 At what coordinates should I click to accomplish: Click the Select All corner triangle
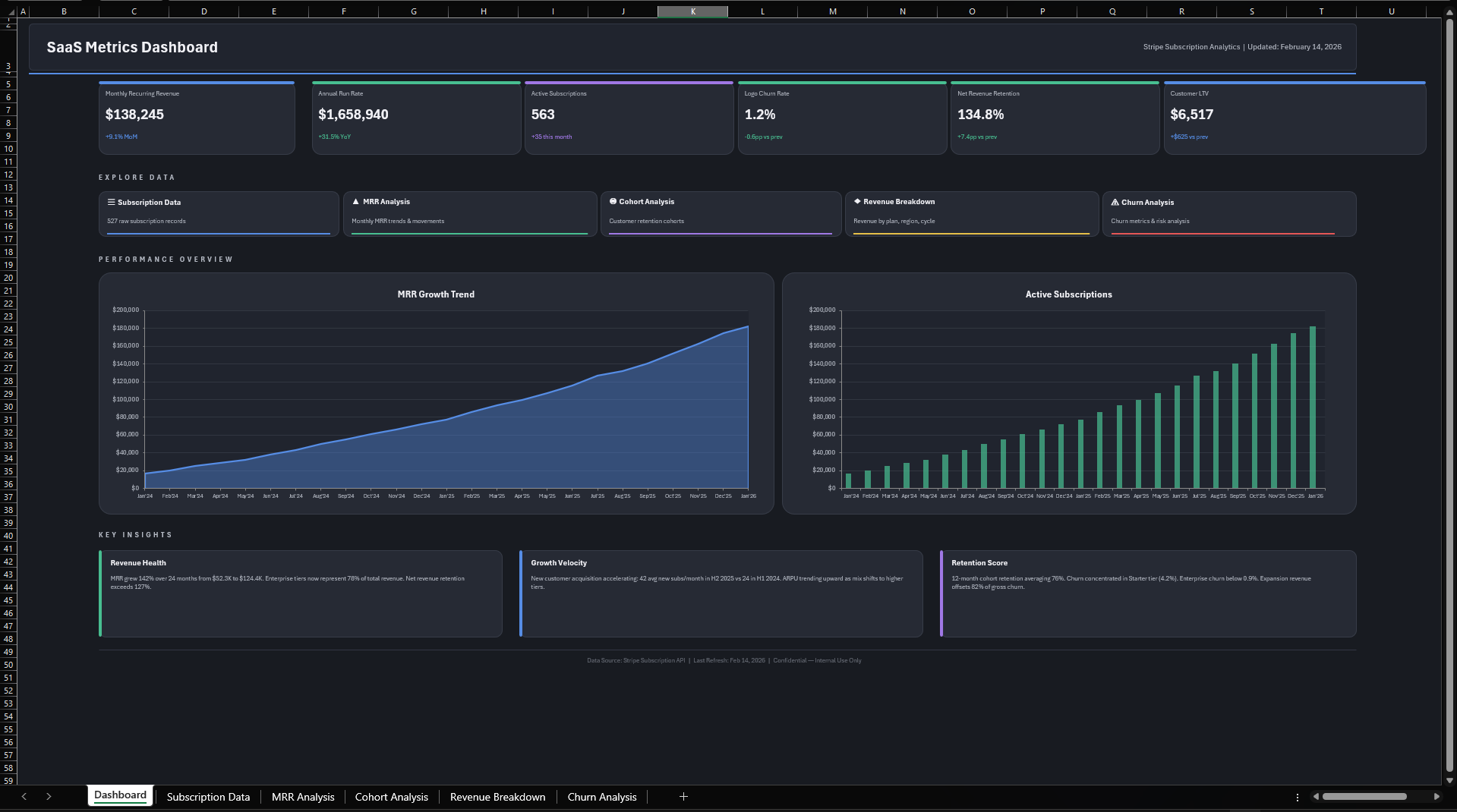tap(11, 12)
